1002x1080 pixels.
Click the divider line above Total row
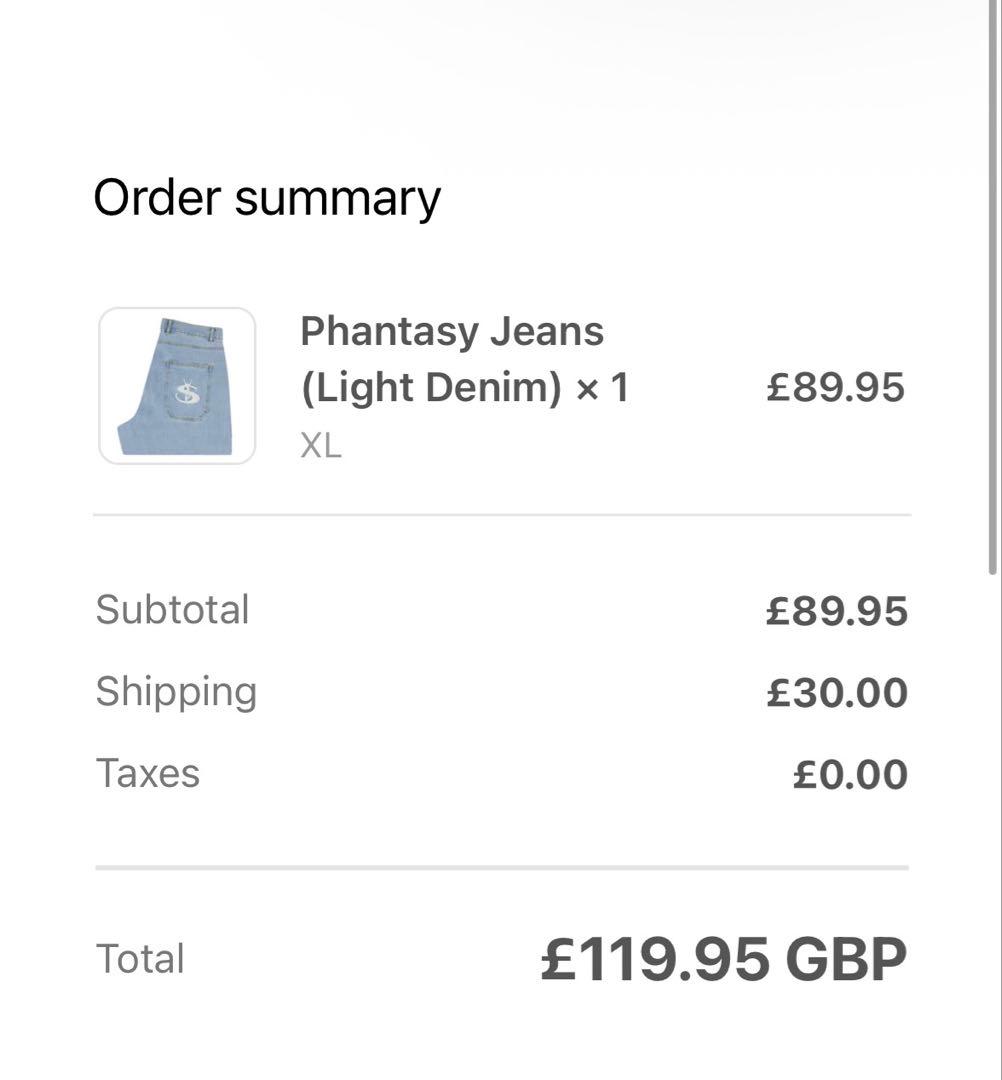click(502, 868)
